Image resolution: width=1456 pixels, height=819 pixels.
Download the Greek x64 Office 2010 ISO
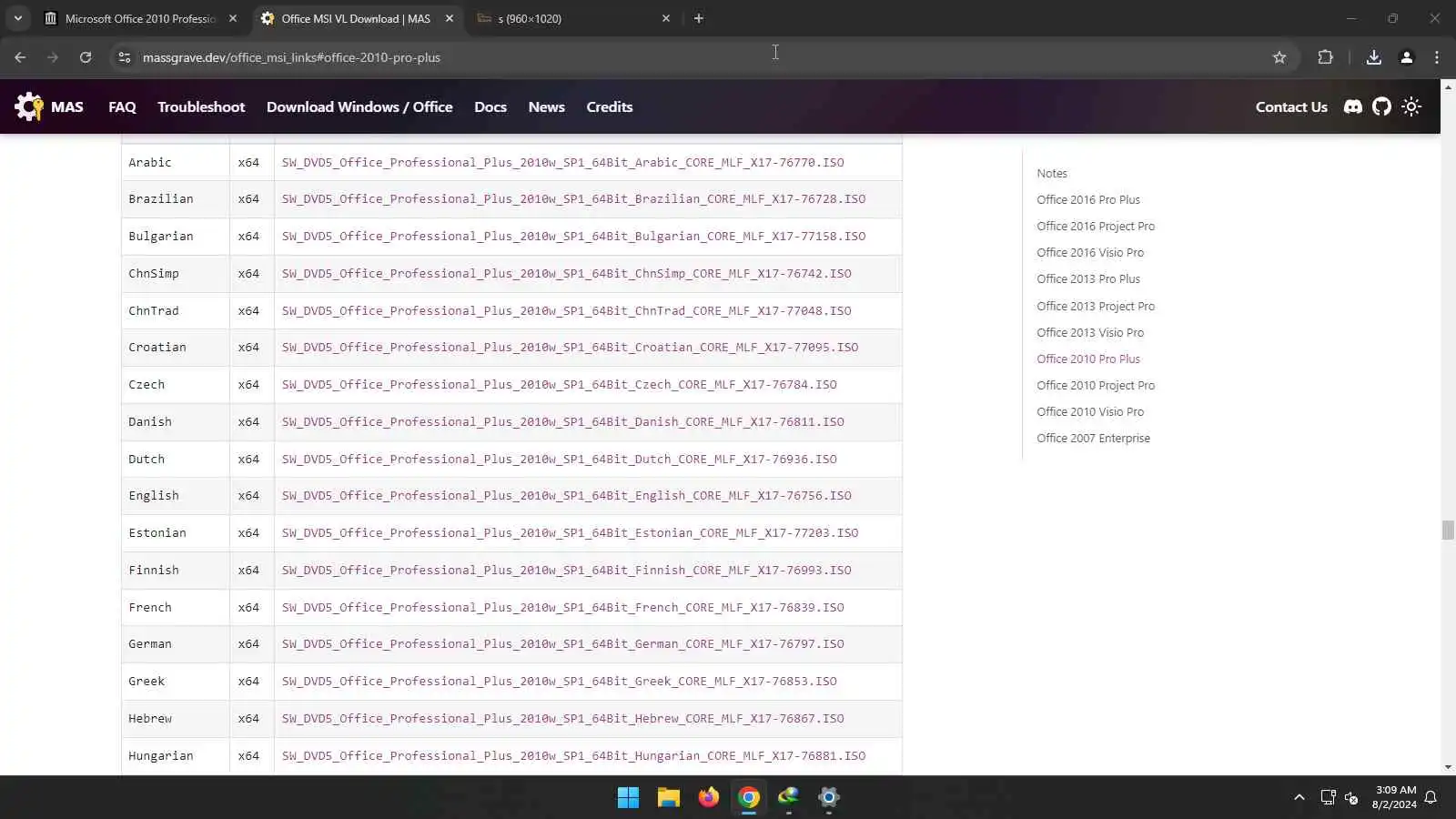(560, 681)
